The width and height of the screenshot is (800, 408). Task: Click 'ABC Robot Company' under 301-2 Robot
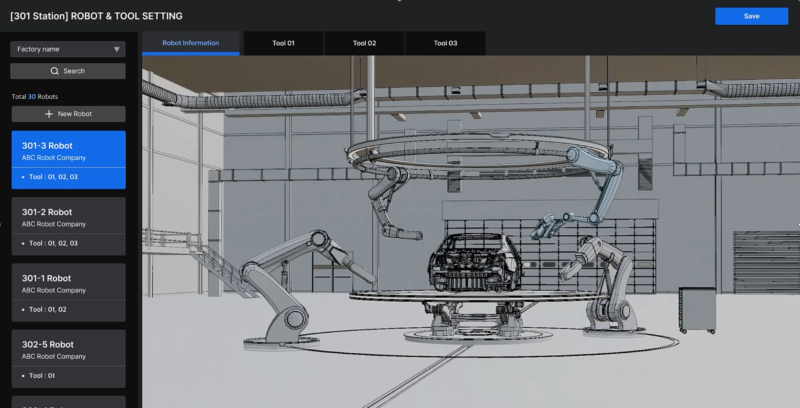tap(54, 224)
